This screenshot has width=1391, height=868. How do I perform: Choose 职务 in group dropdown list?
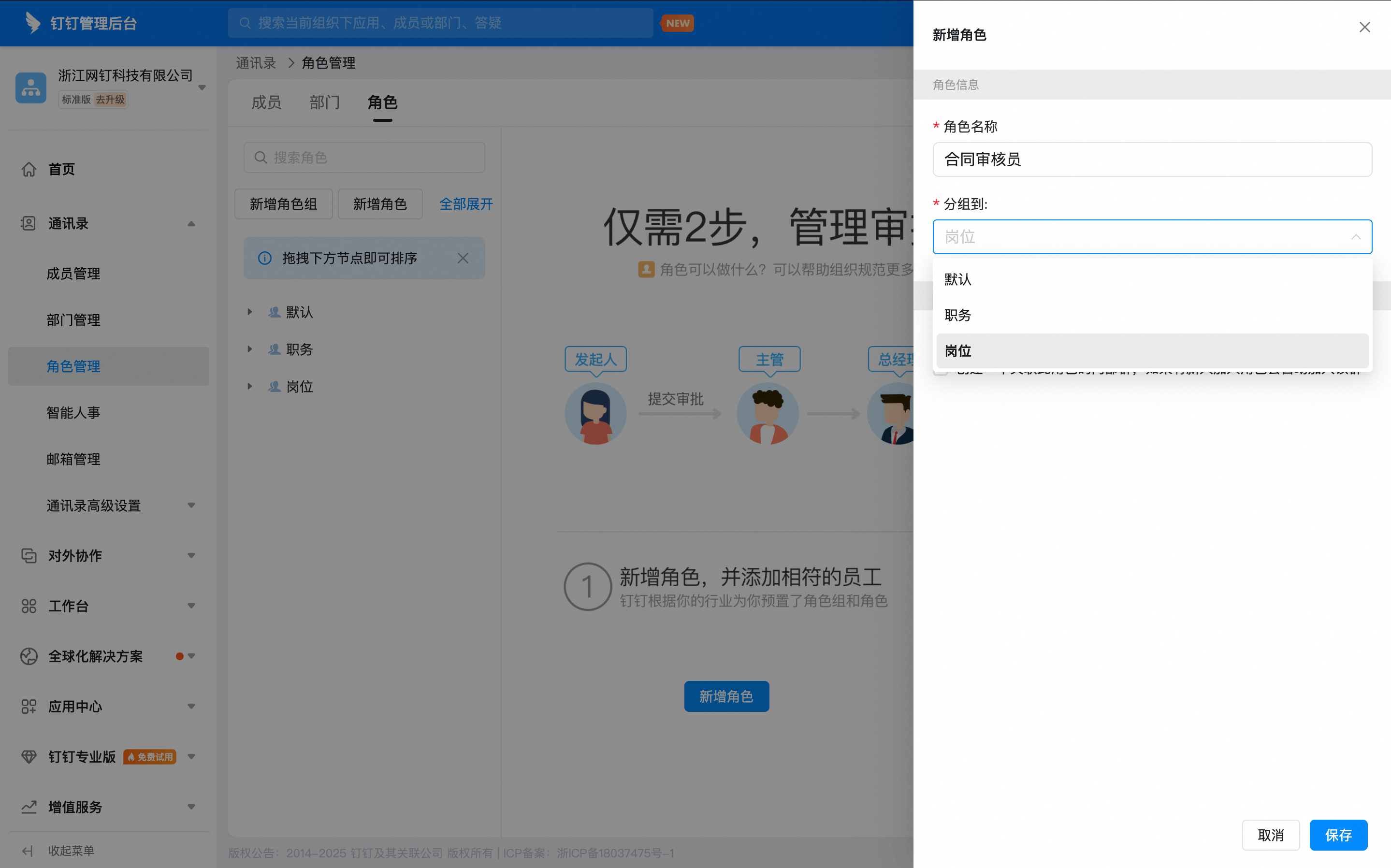point(1152,315)
